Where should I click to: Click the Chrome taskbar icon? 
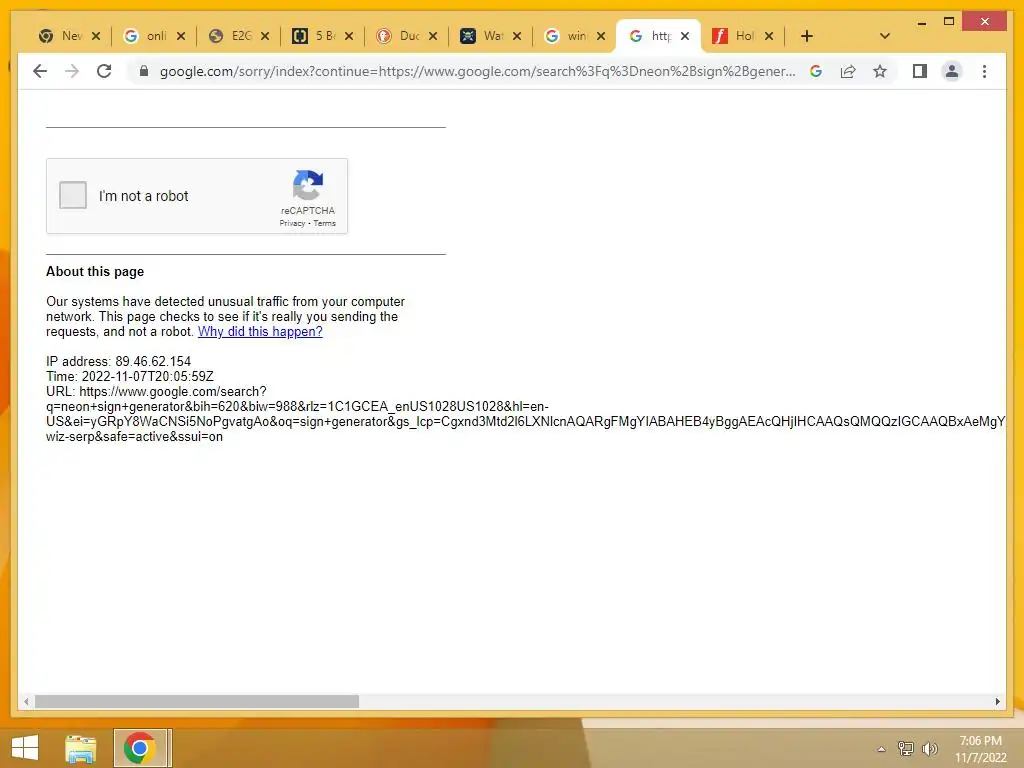139,748
